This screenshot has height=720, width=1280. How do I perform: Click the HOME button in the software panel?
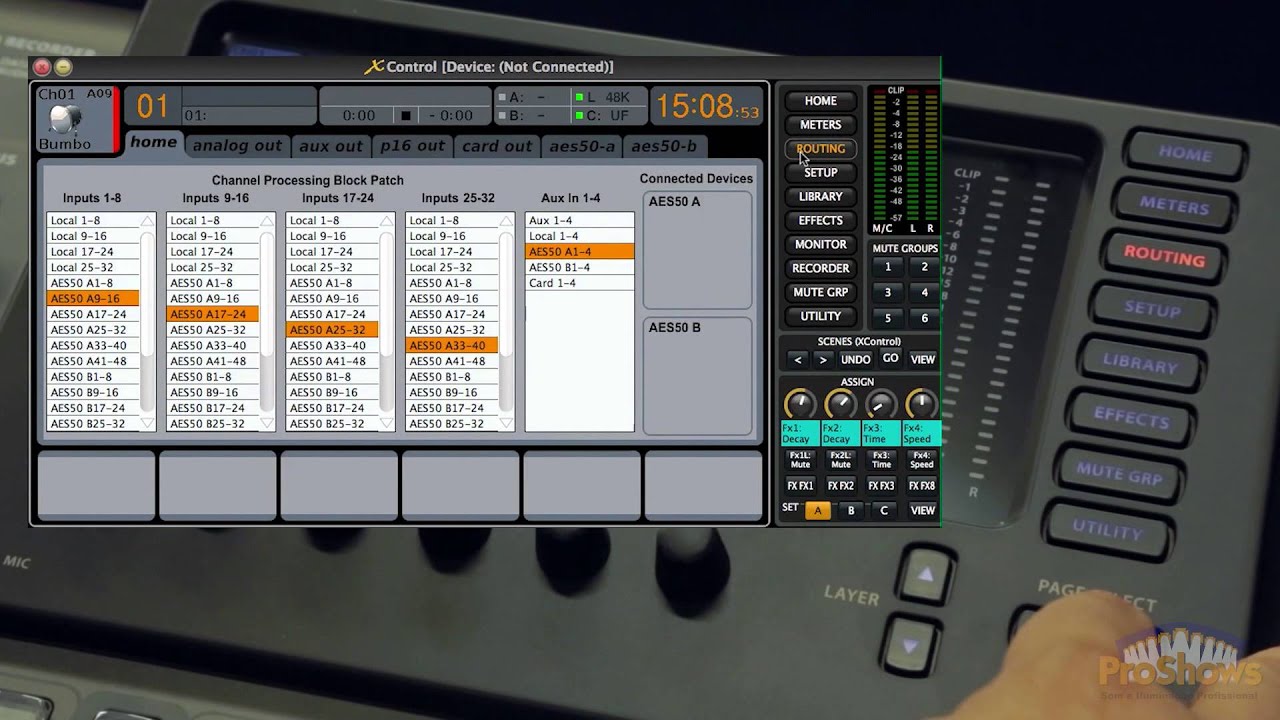(821, 101)
